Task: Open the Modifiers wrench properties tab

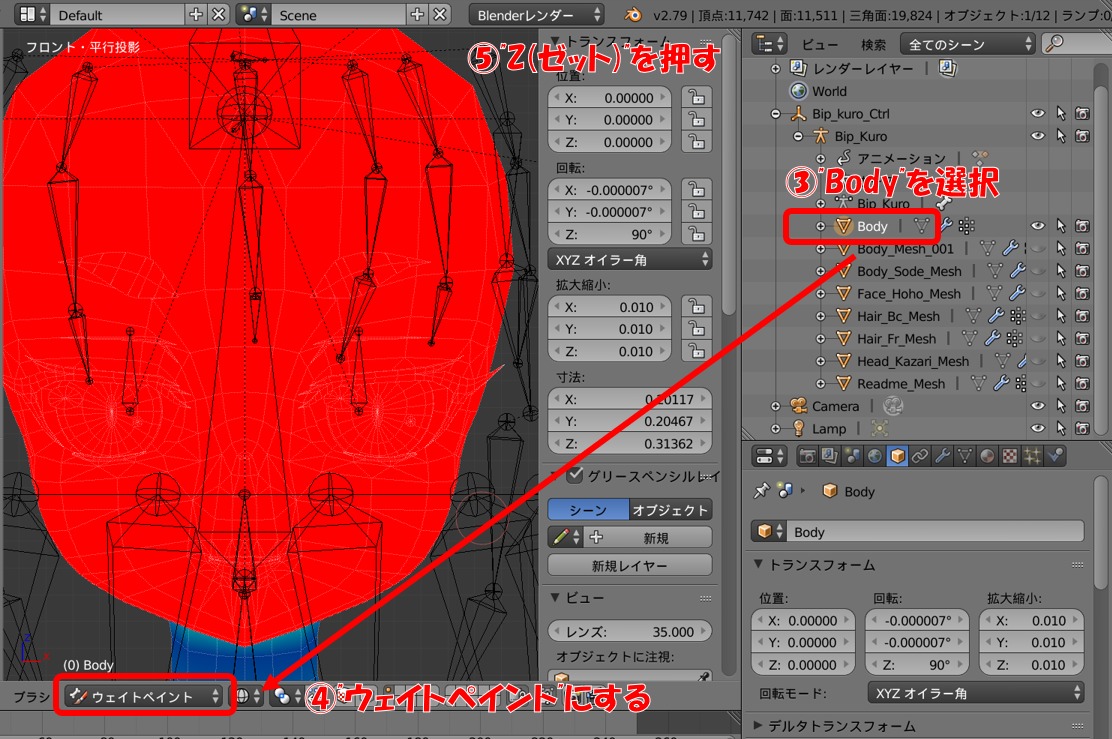Action: tap(942, 457)
